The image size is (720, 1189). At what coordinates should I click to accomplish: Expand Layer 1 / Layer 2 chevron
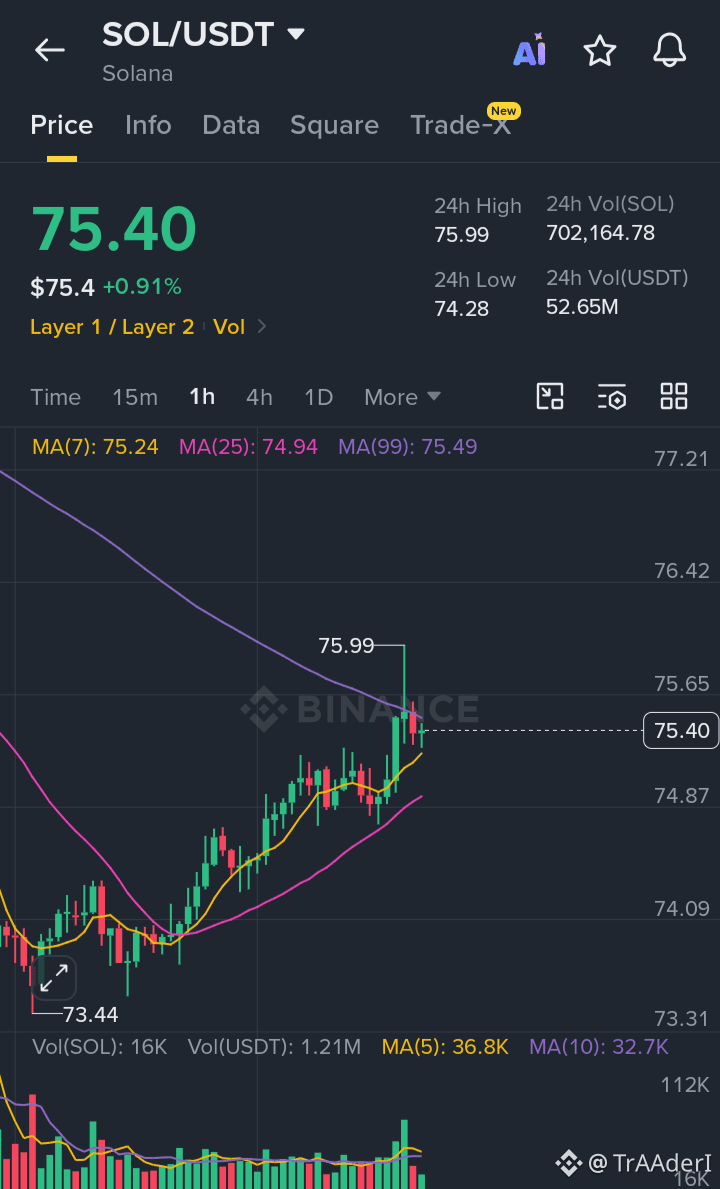(x=262, y=326)
